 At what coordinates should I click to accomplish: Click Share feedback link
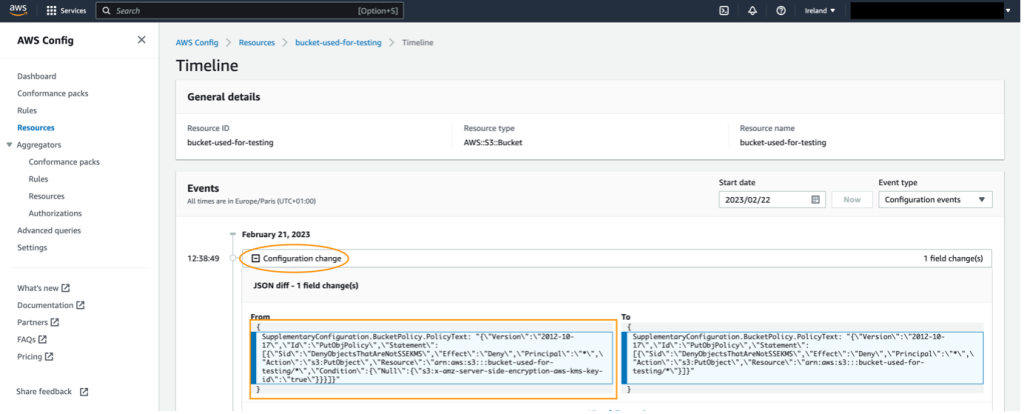pos(52,392)
